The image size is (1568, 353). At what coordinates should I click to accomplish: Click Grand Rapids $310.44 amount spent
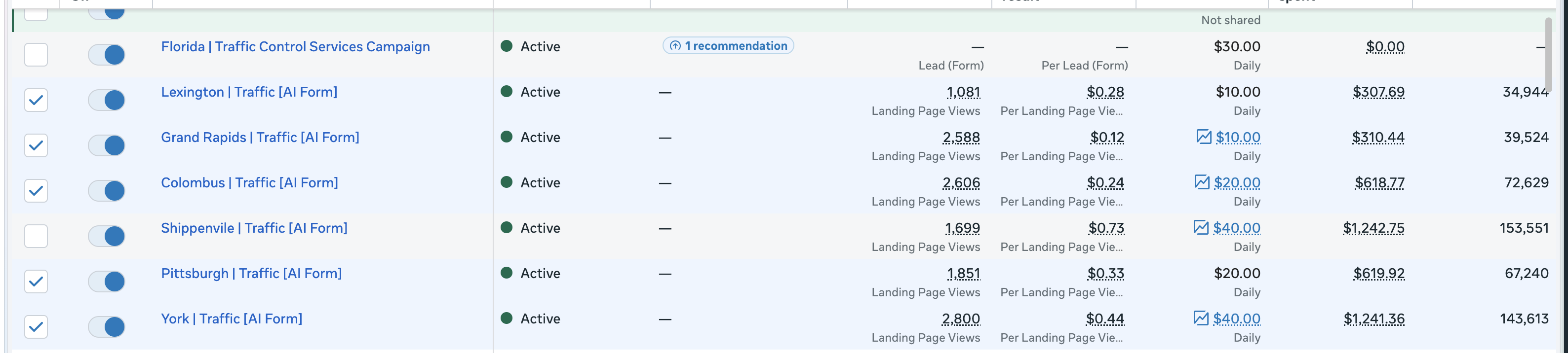pos(1378,138)
